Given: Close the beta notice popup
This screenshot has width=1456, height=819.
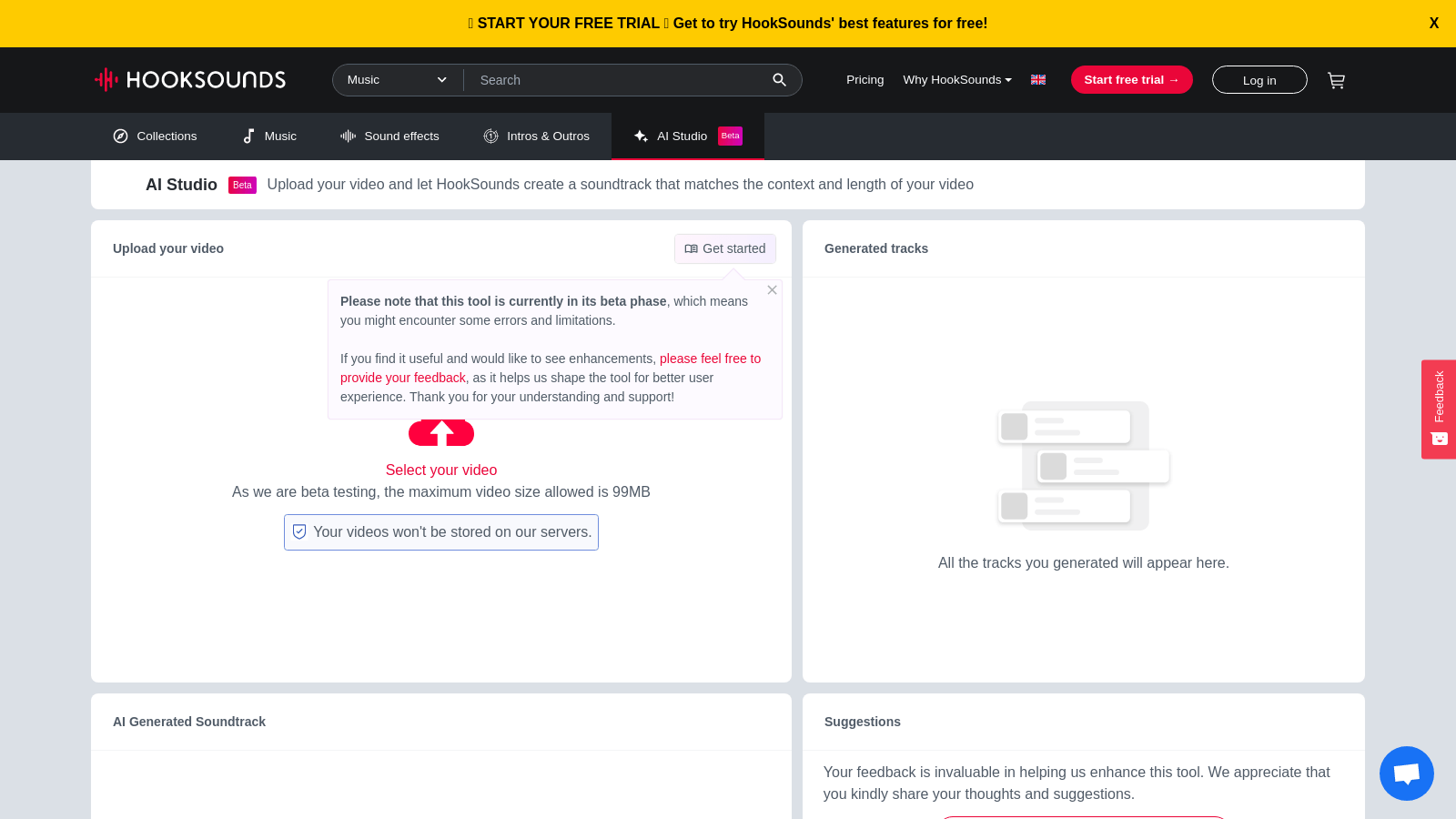Looking at the screenshot, I should coord(772,290).
